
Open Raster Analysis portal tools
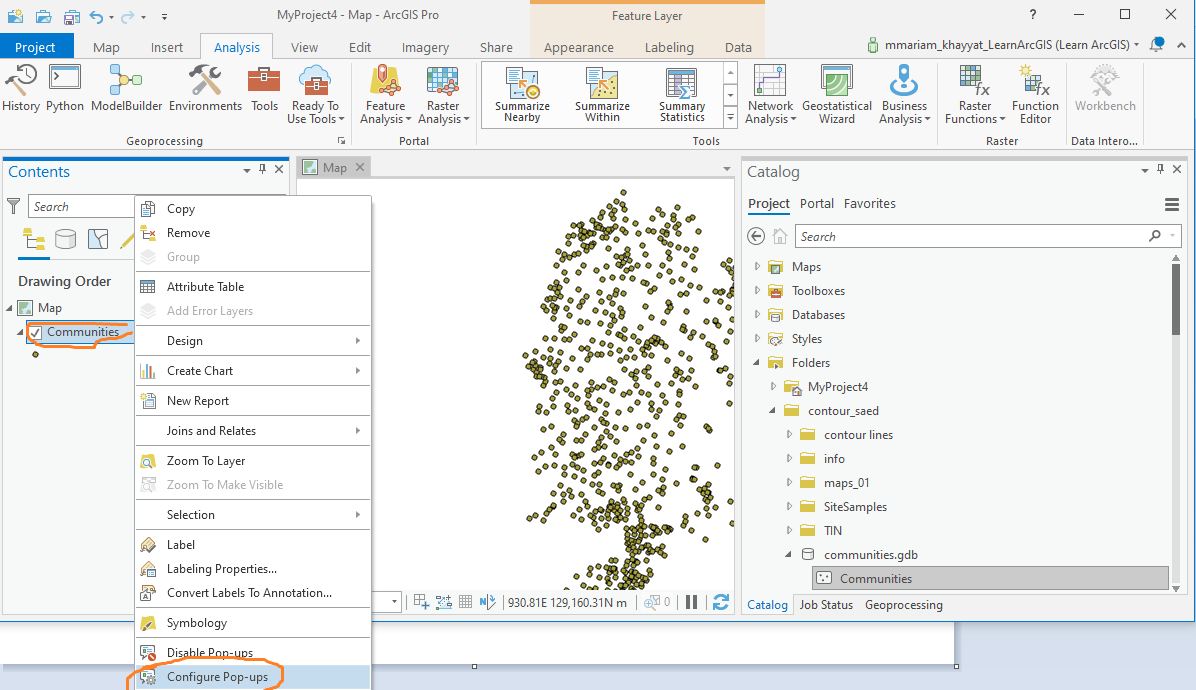(443, 95)
